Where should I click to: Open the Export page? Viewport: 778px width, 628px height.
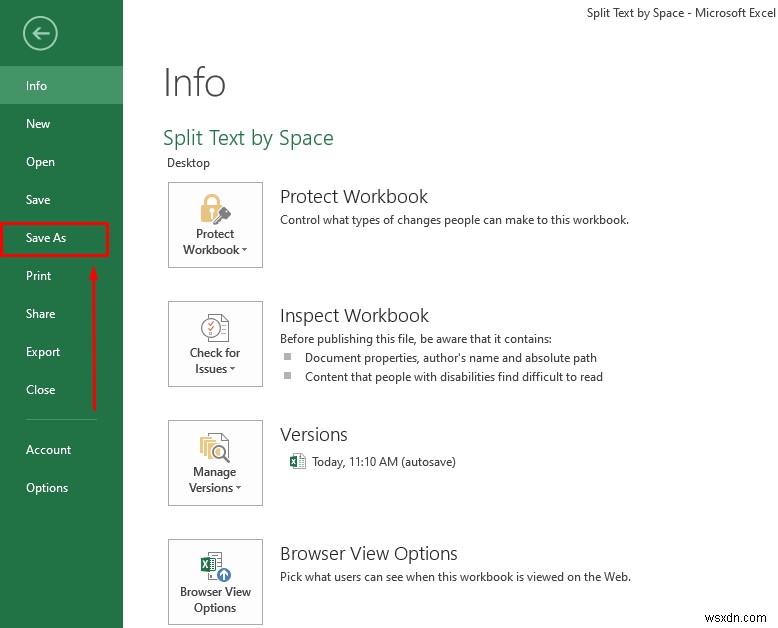click(61, 352)
